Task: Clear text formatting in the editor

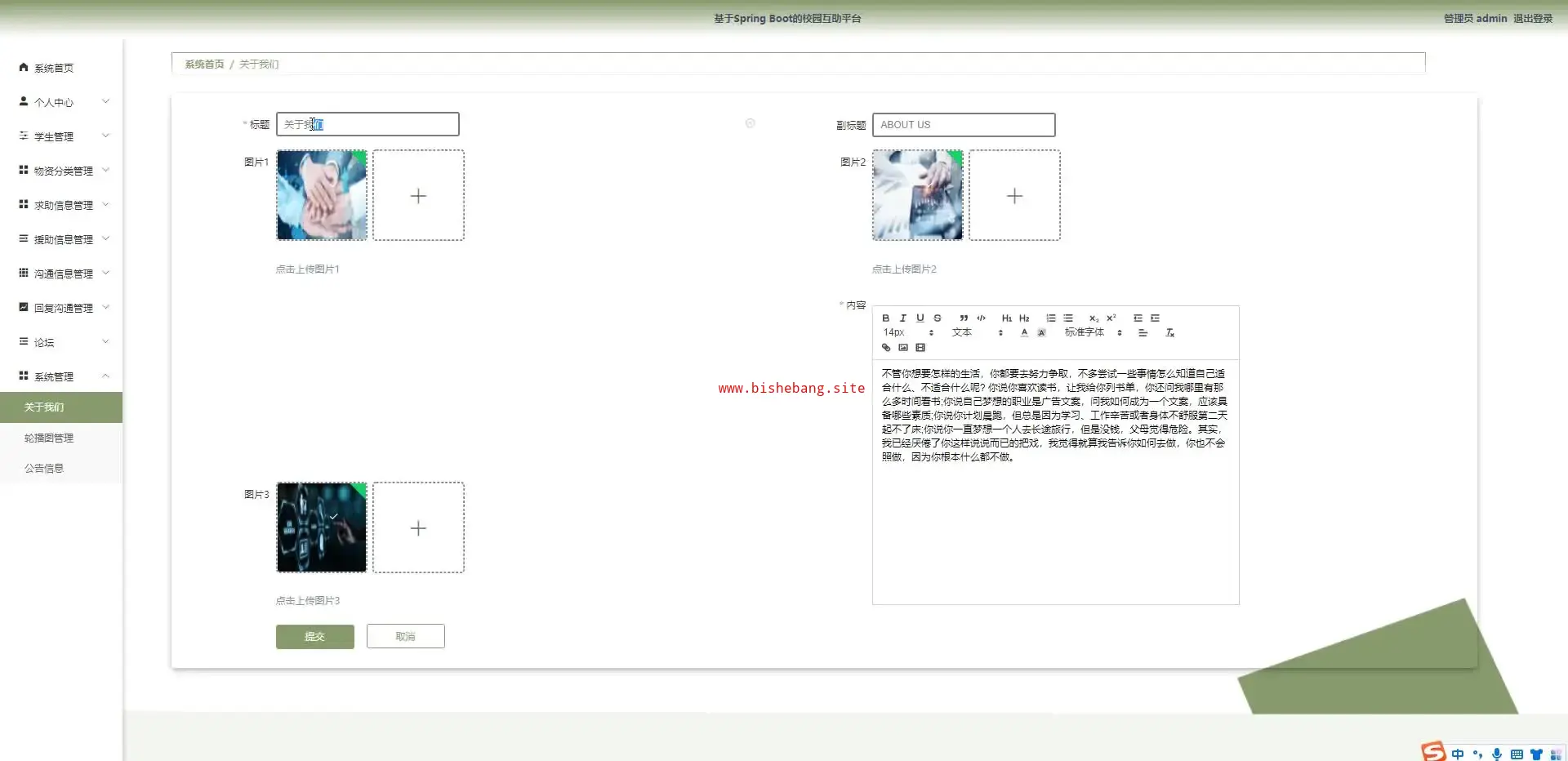Action: (1169, 333)
